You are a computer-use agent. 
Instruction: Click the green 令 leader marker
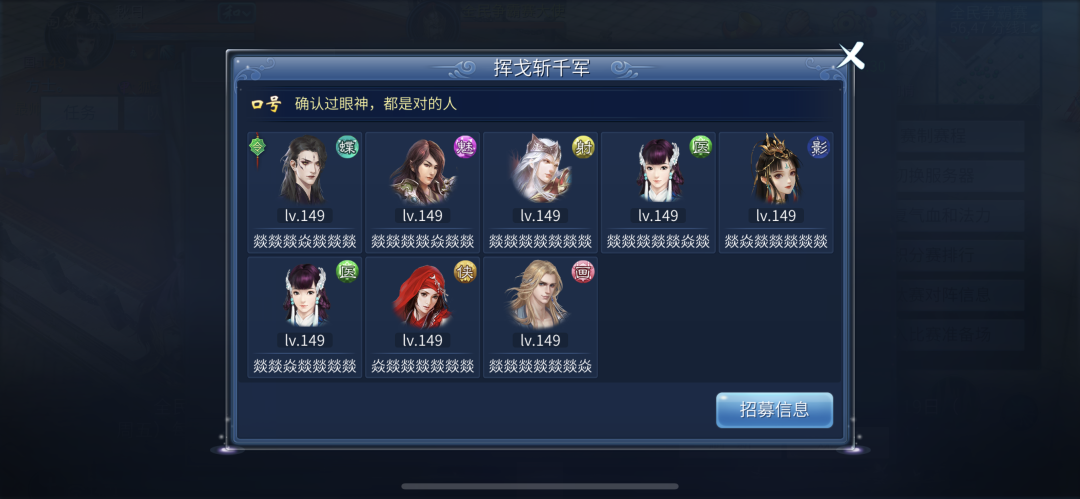click(257, 146)
